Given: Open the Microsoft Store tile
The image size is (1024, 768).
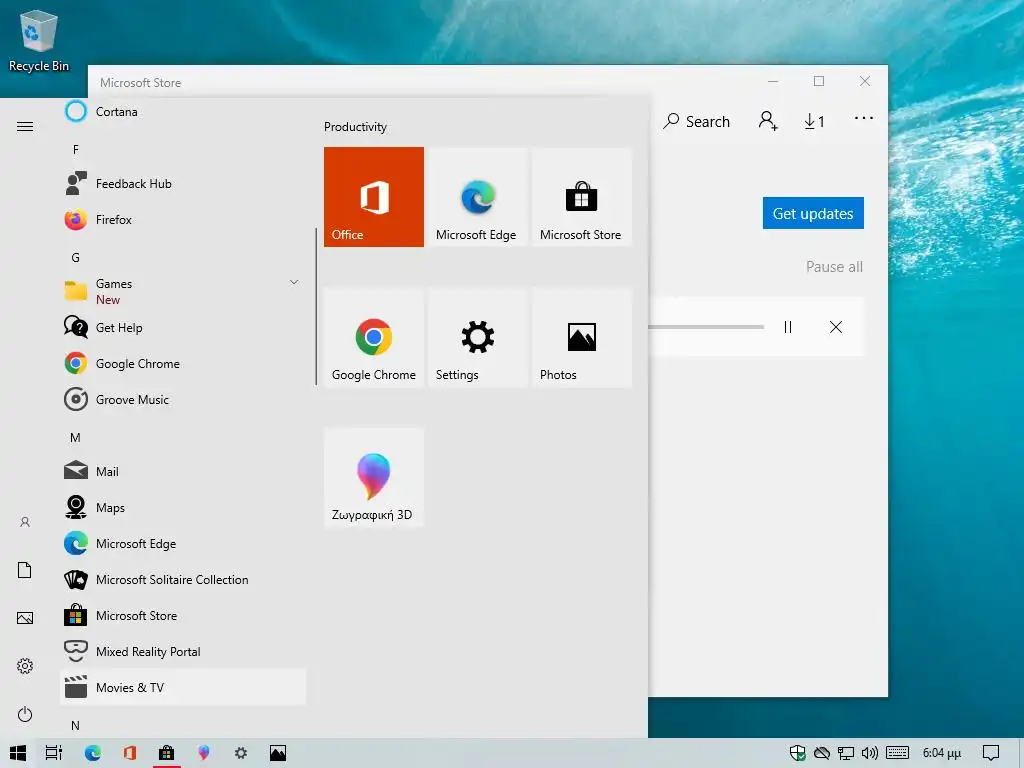Looking at the screenshot, I should [581, 197].
